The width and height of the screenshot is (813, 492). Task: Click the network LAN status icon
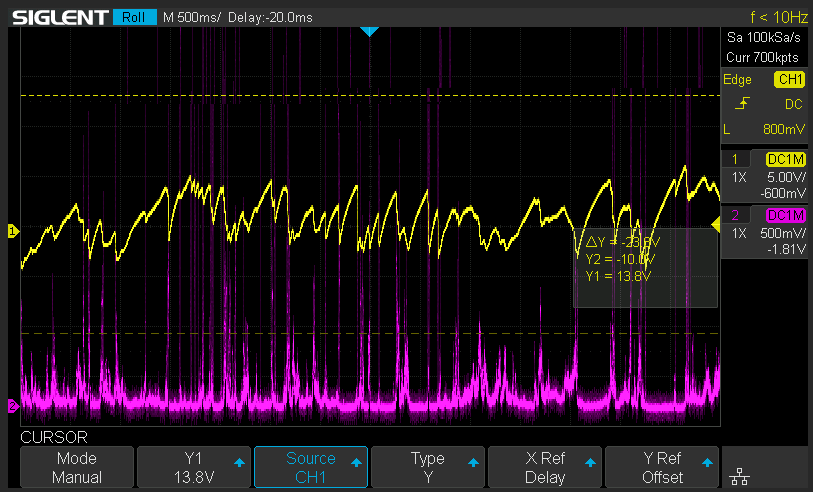pyautogui.click(x=739, y=476)
